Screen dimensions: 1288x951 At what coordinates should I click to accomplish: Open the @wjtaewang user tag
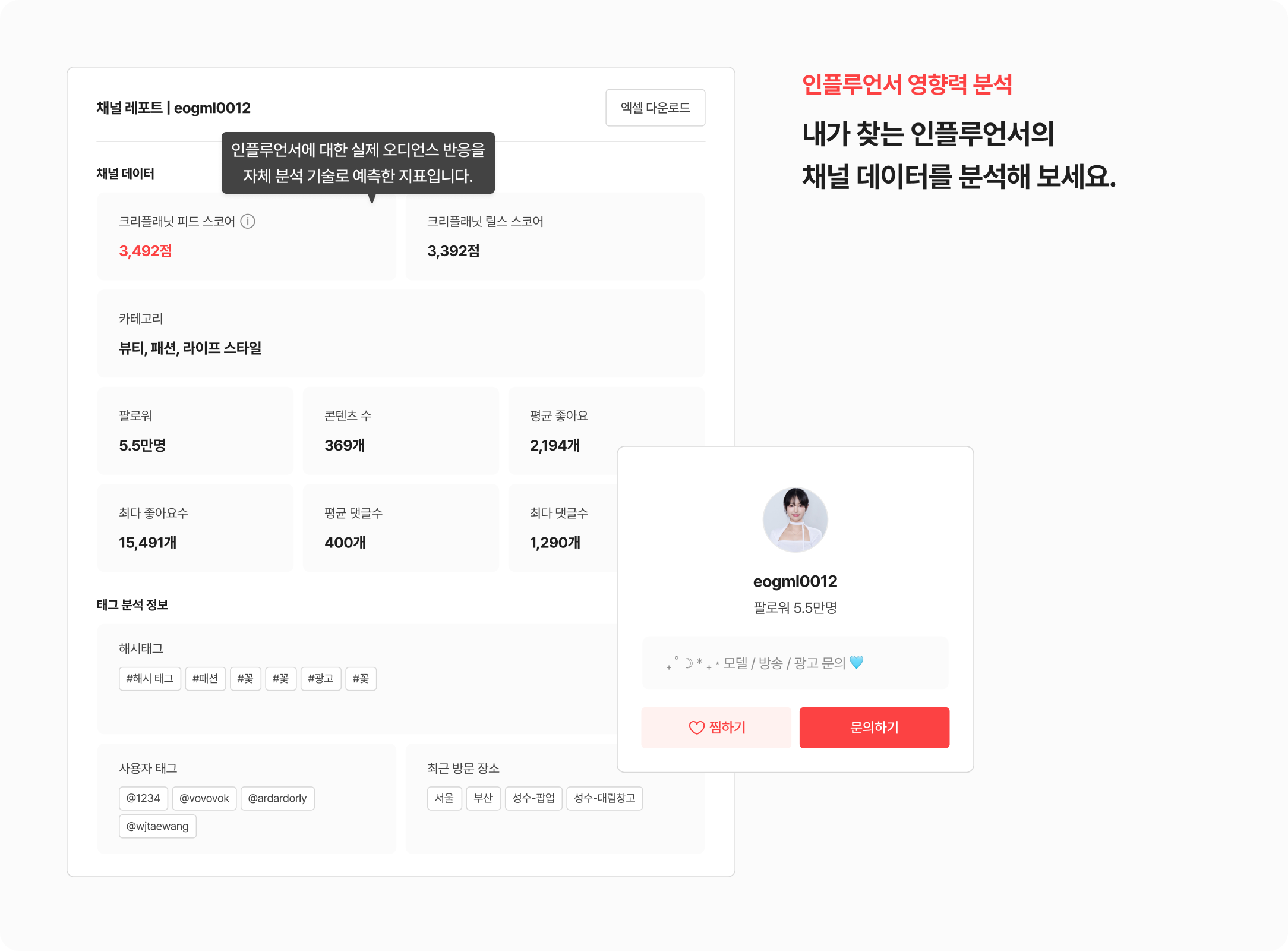click(157, 826)
